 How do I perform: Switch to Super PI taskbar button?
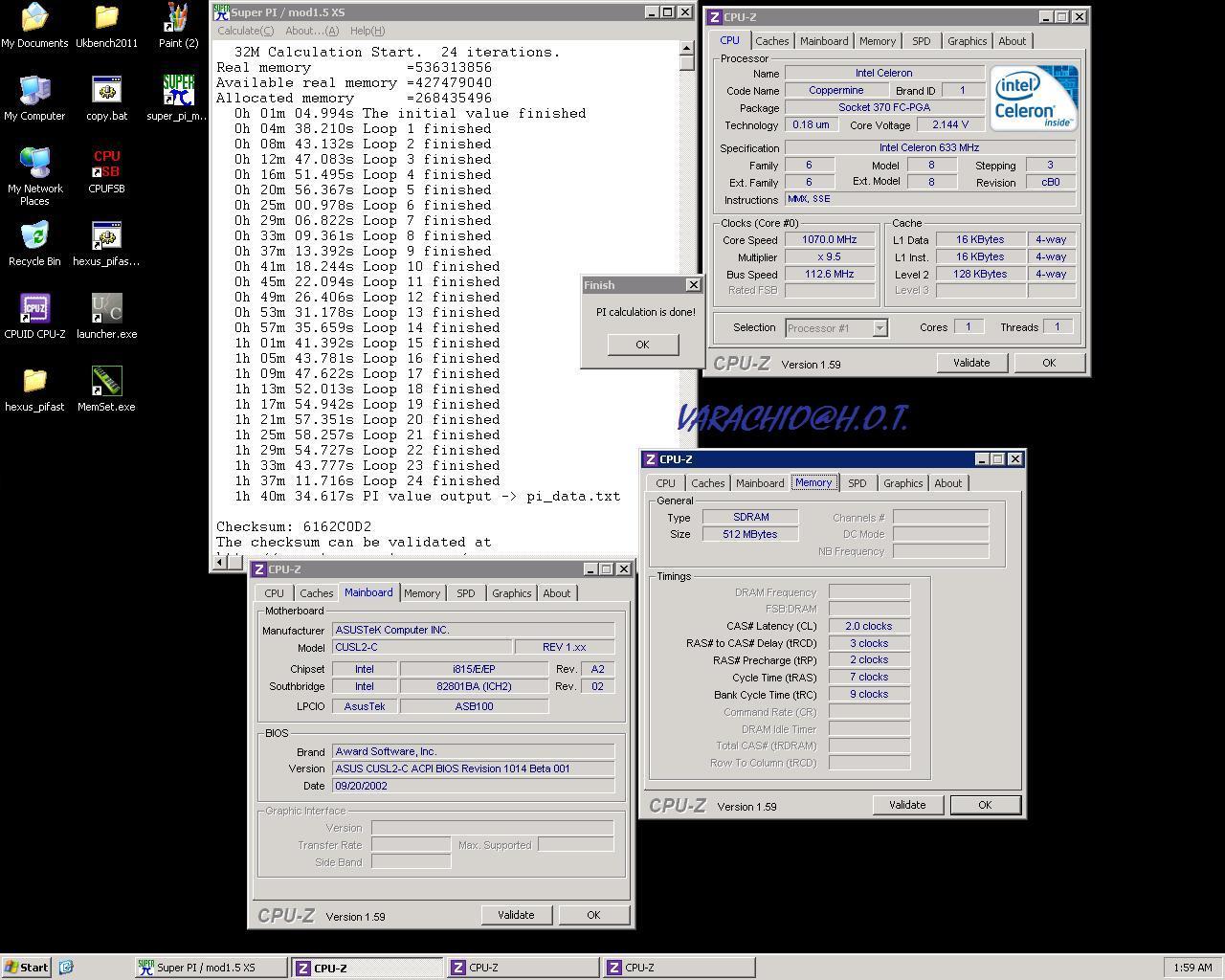[x=211, y=968]
